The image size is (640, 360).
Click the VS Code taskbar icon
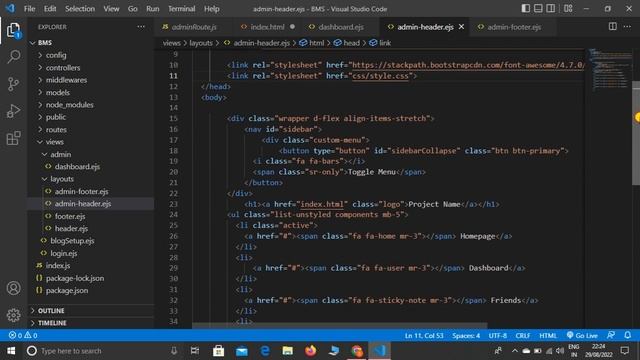380,351
